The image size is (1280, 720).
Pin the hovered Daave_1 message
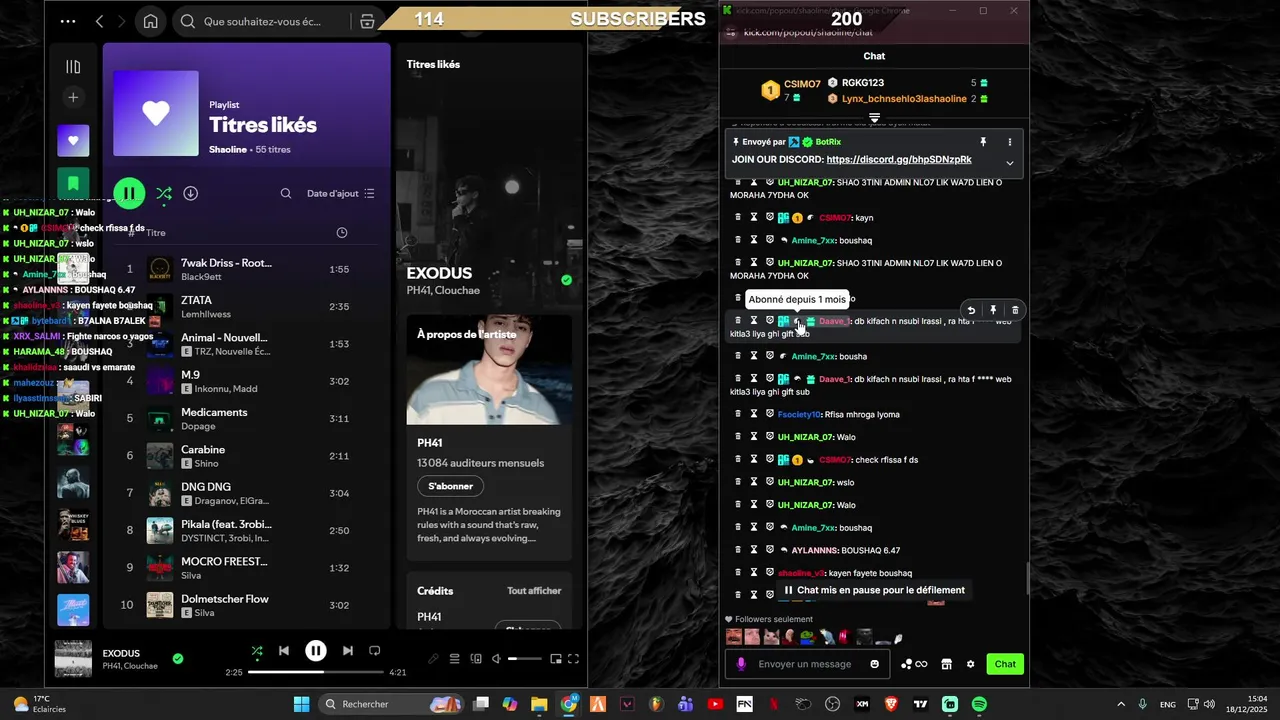tap(993, 311)
